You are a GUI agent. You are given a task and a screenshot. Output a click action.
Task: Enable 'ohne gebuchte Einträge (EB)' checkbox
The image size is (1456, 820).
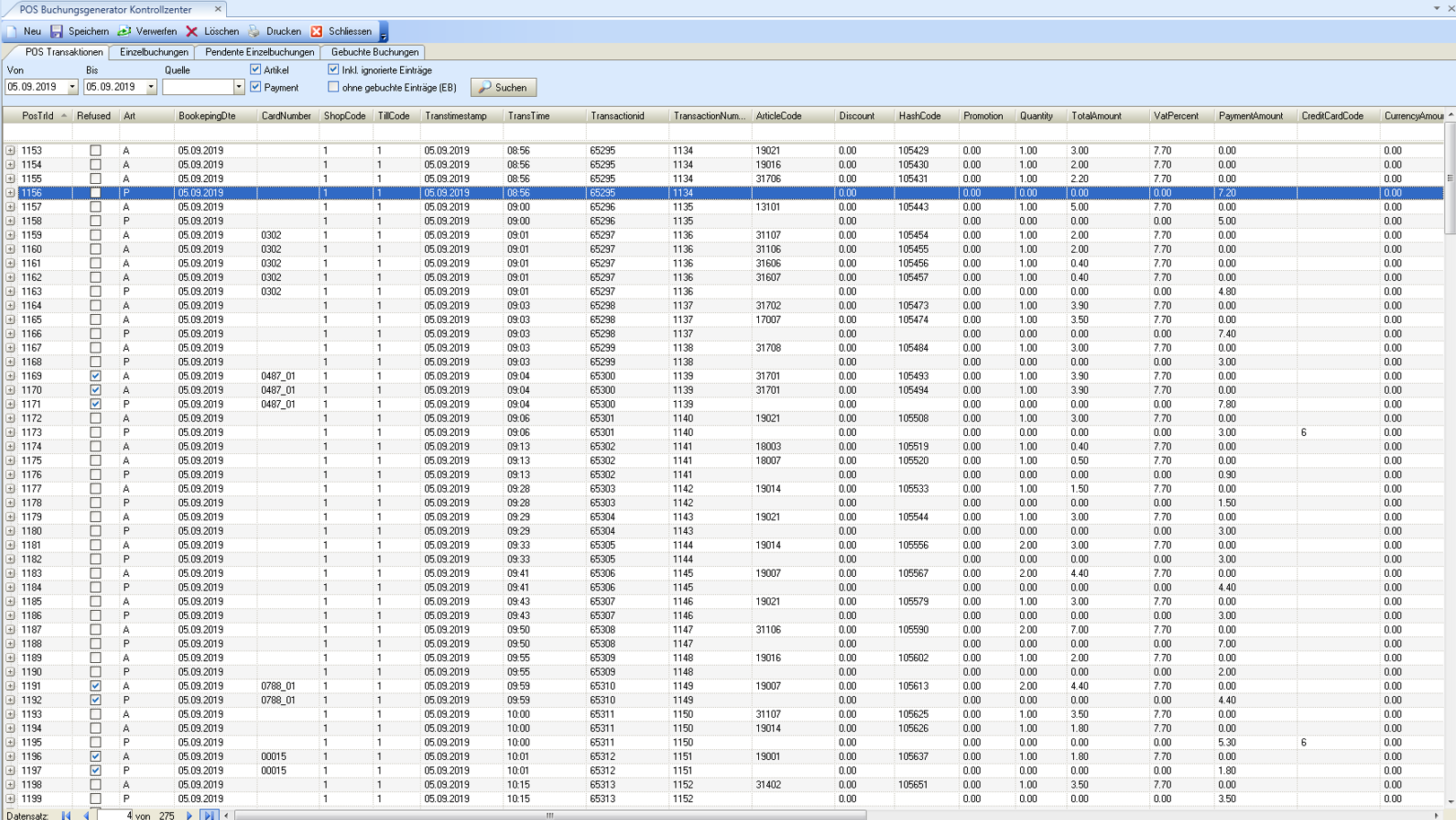[x=334, y=88]
